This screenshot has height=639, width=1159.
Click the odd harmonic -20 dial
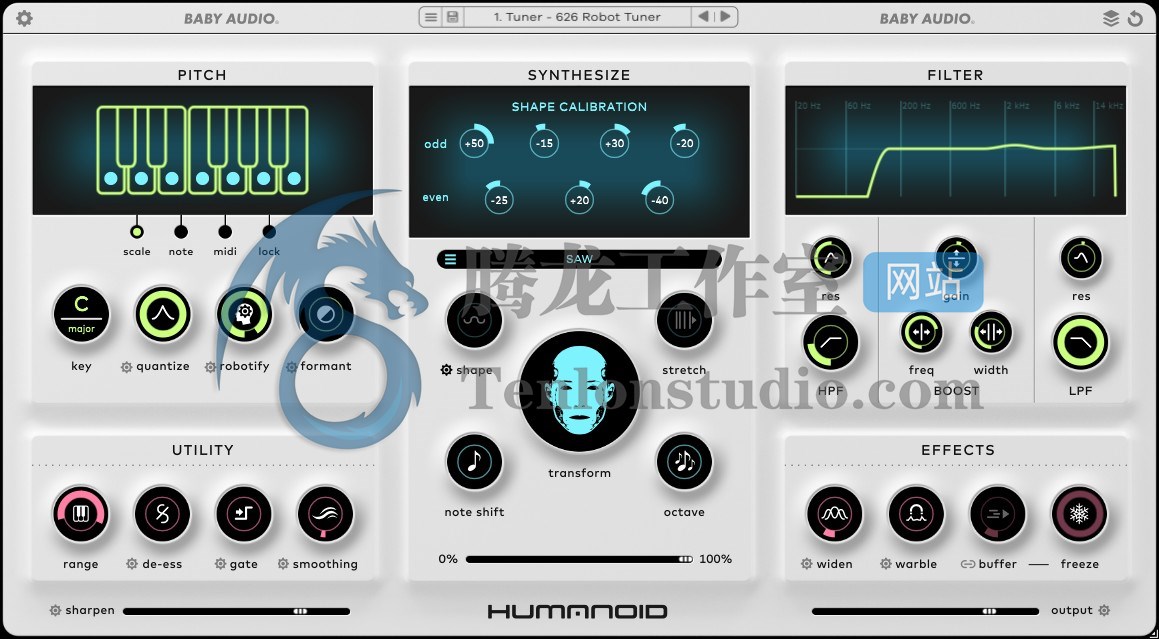click(x=685, y=143)
